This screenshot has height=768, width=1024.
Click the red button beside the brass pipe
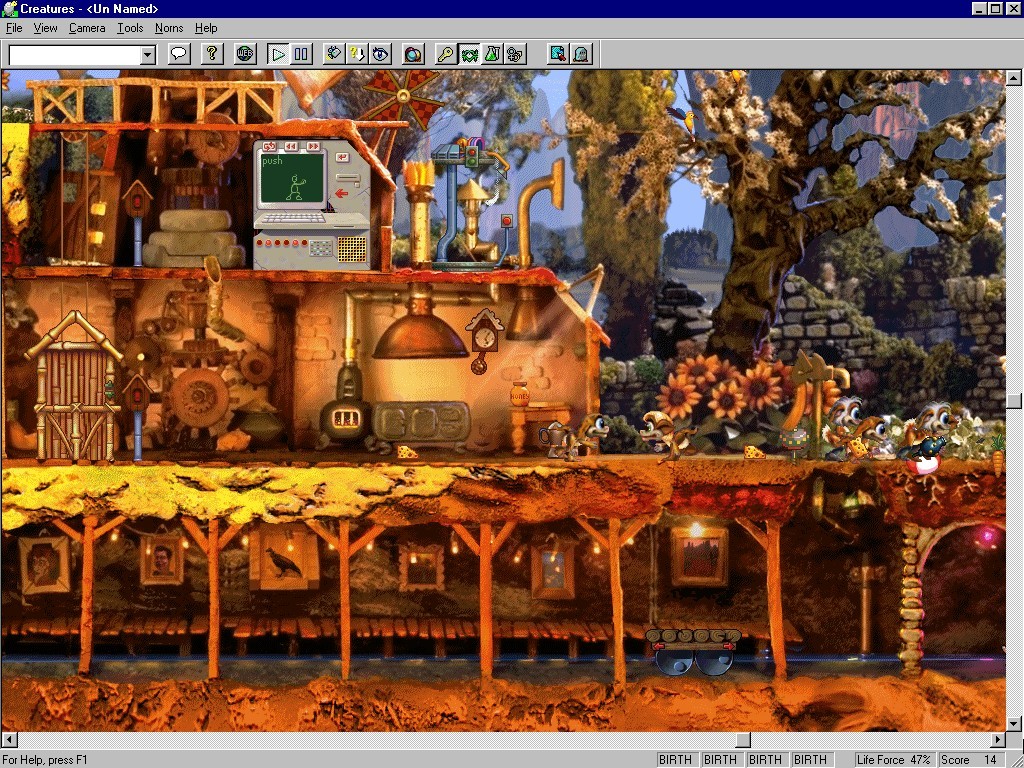pyautogui.click(x=506, y=221)
